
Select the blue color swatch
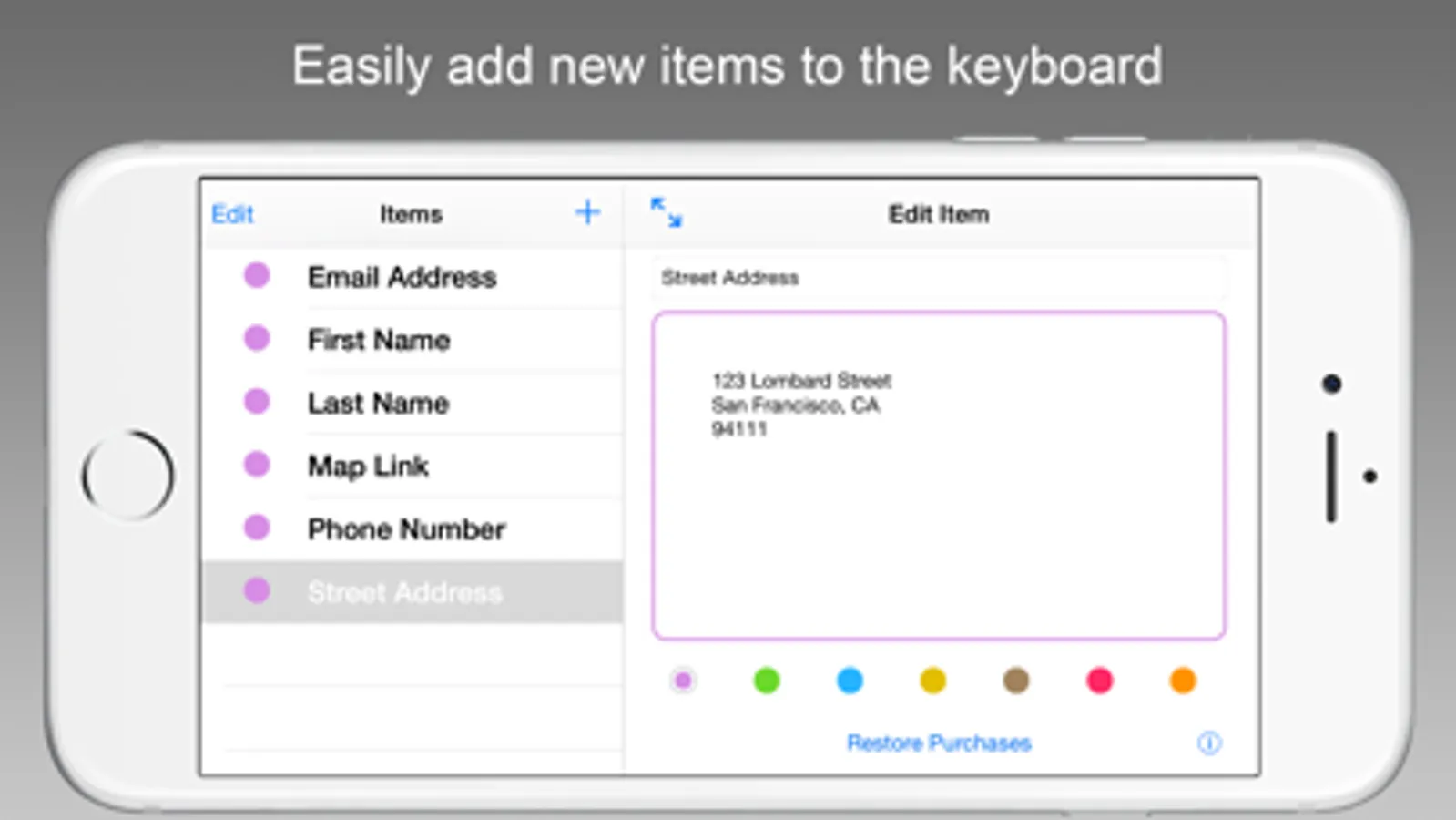850,681
